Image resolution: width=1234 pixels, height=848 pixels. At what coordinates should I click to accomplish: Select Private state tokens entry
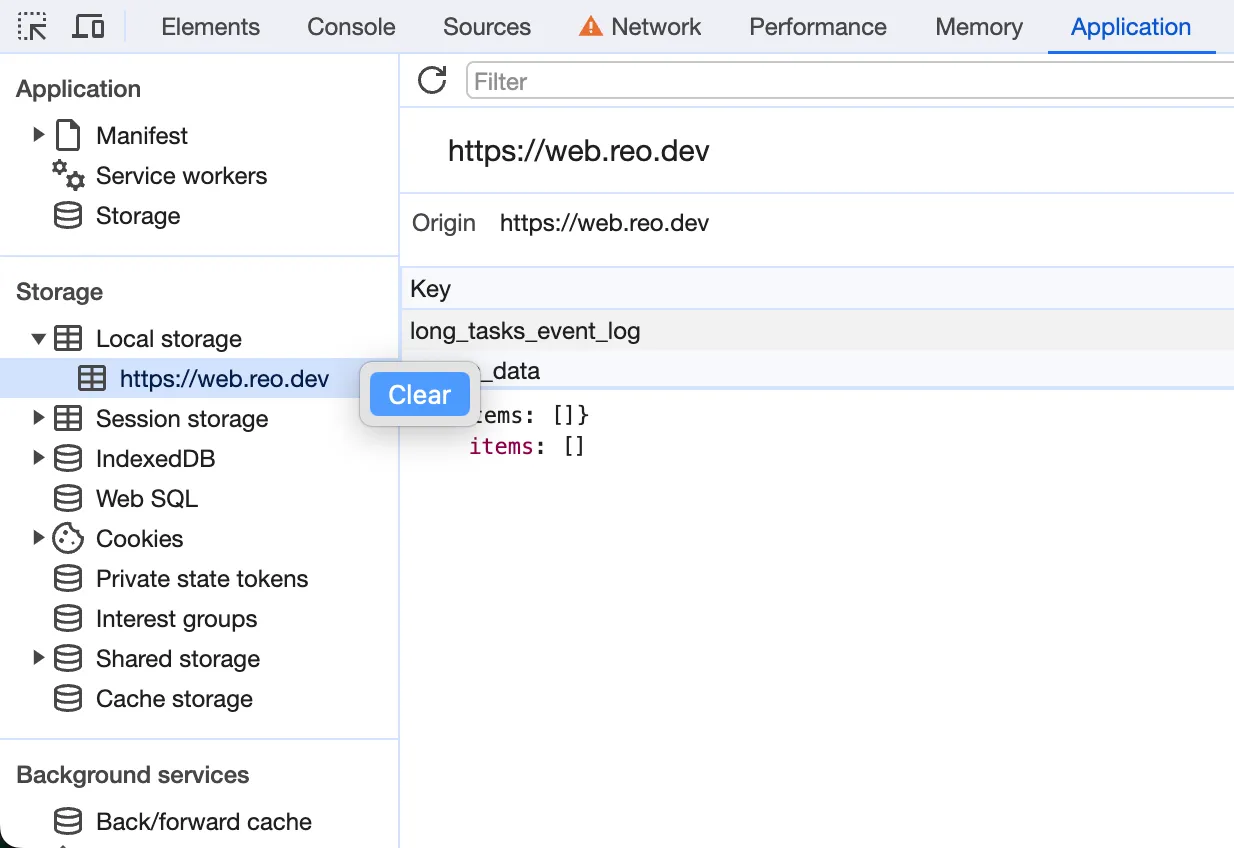click(x=201, y=579)
